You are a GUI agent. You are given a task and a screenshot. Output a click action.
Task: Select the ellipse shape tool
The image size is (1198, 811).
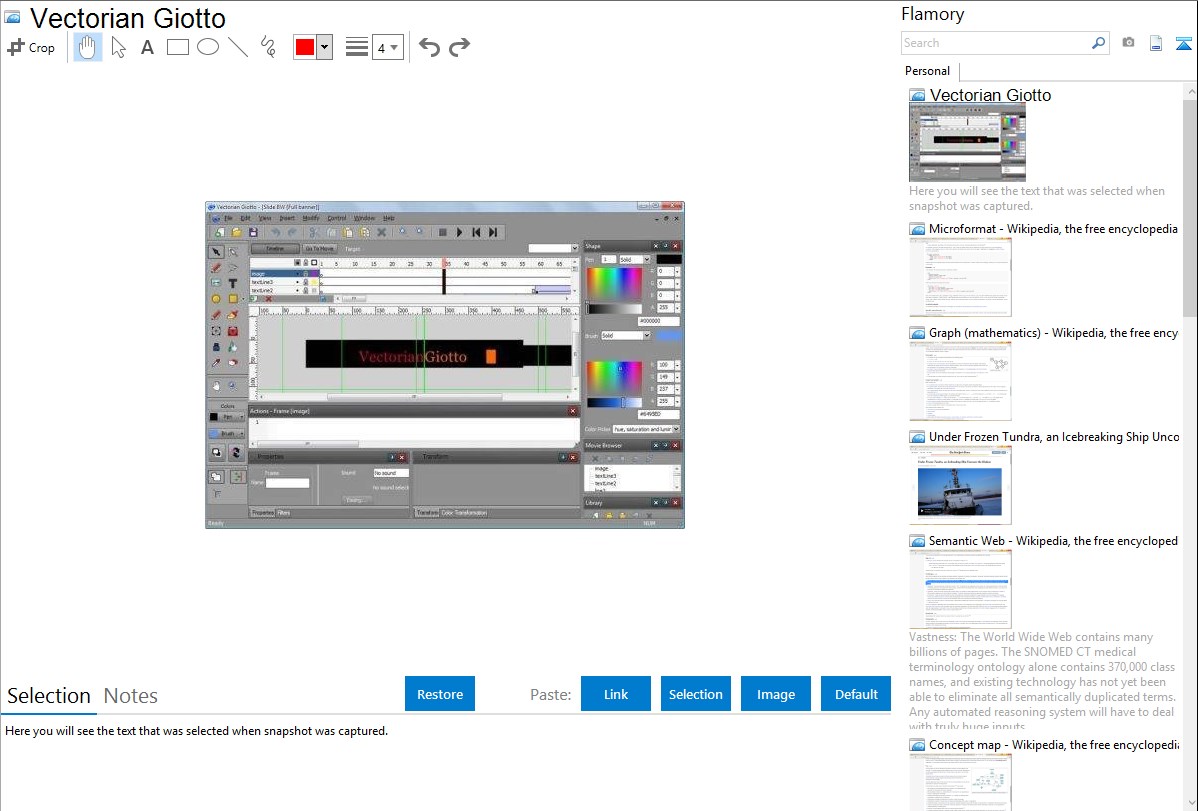point(208,47)
